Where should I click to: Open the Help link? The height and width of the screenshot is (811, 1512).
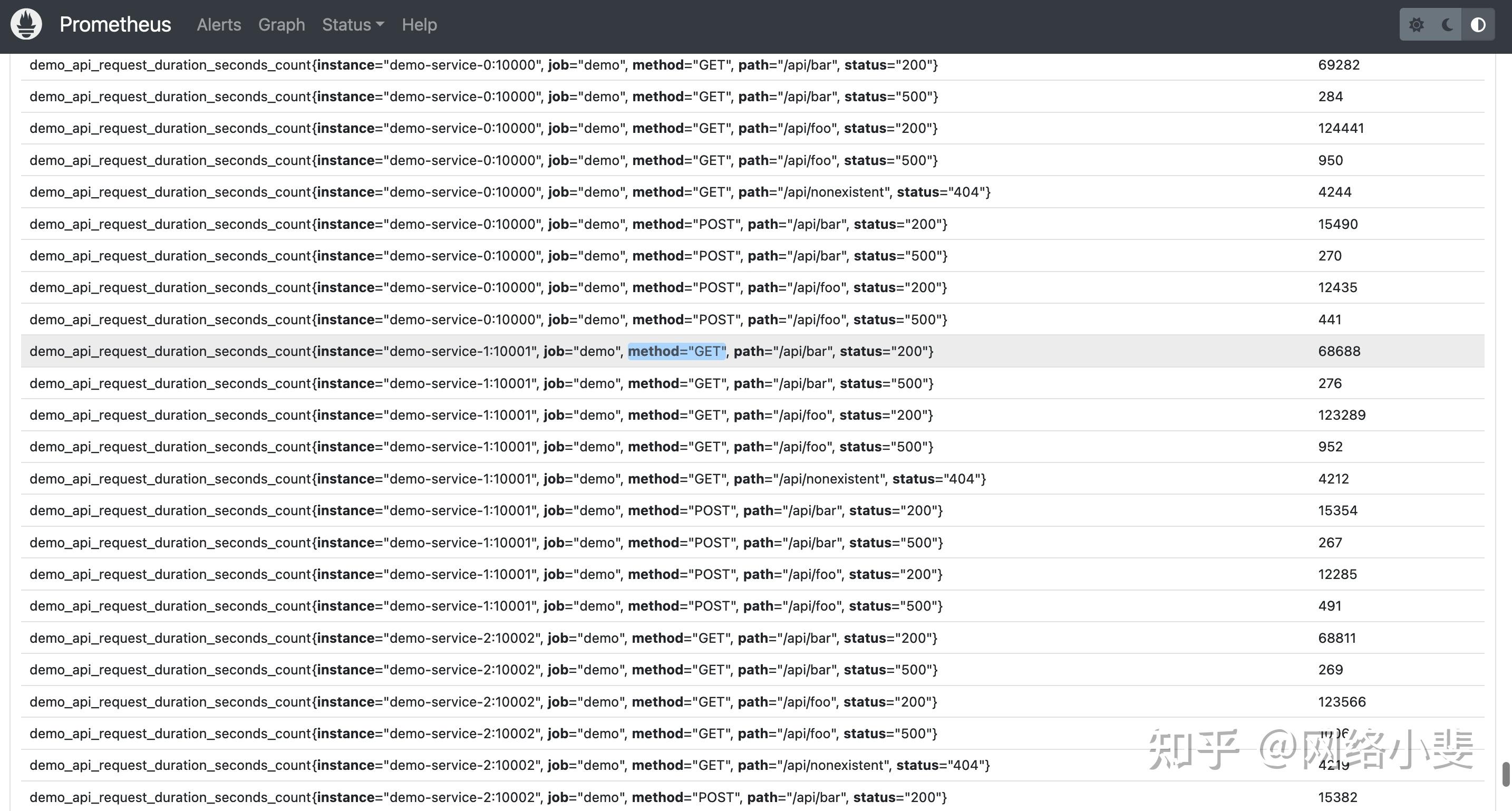click(419, 25)
